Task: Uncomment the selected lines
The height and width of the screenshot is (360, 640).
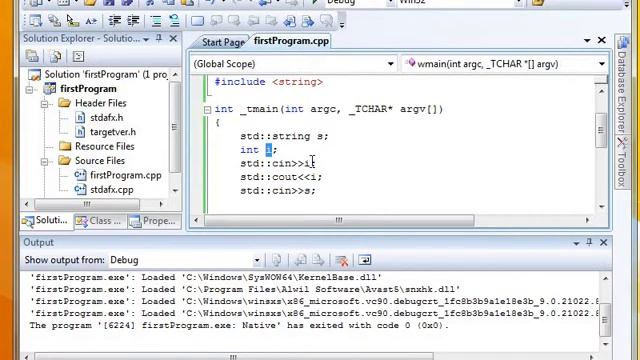Action: tap(174, 21)
